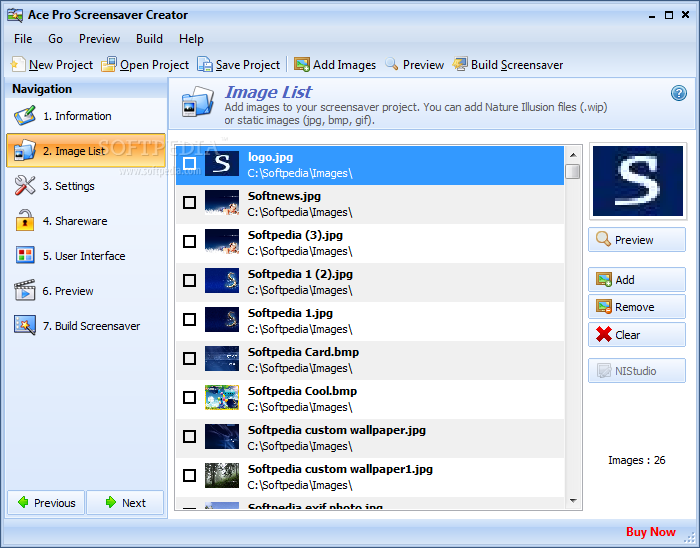Select the 2. Image List step
This screenshot has width=700, height=548.
pyautogui.click(x=86, y=151)
